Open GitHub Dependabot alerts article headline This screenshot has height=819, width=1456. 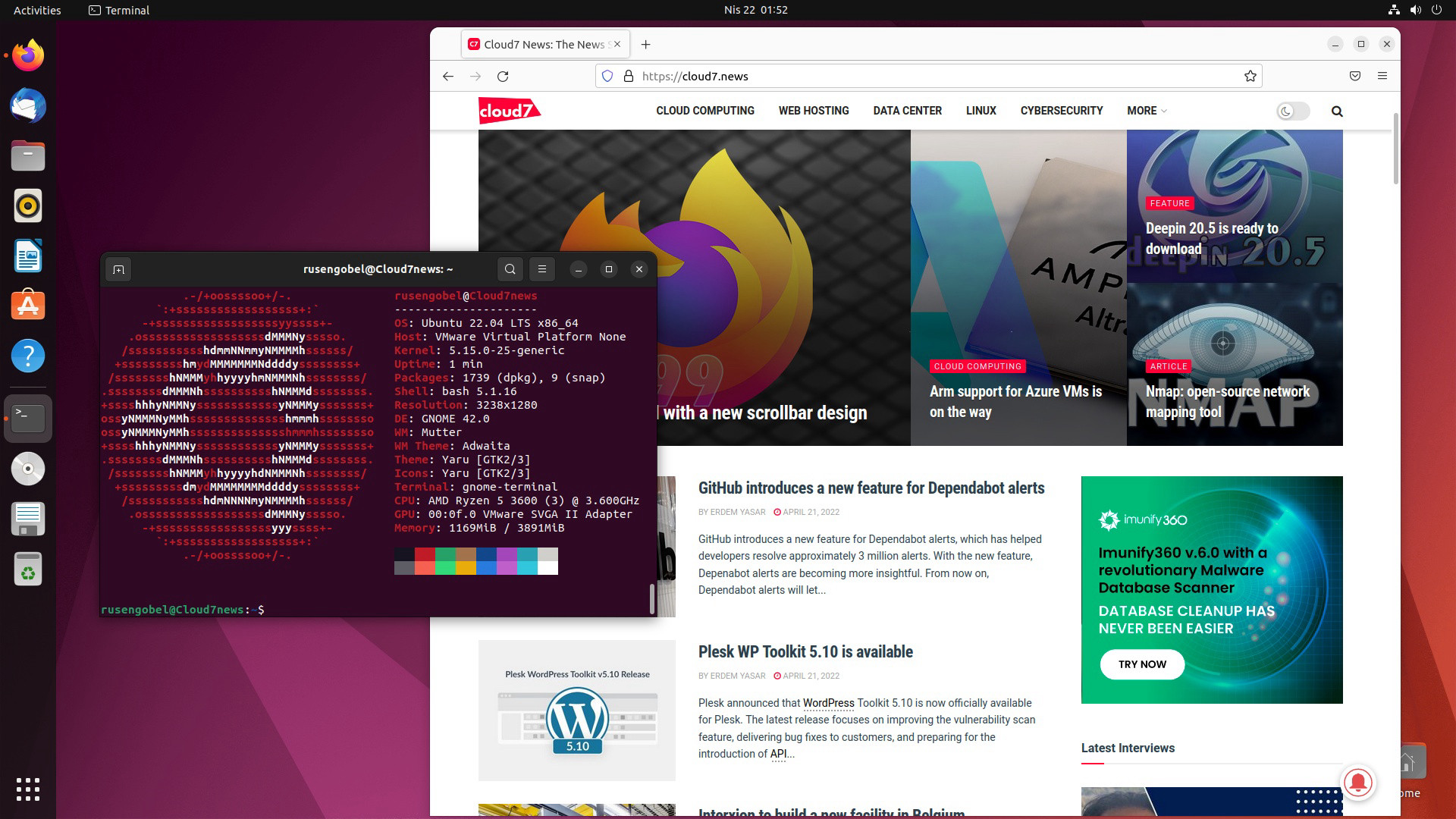pos(871,488)
